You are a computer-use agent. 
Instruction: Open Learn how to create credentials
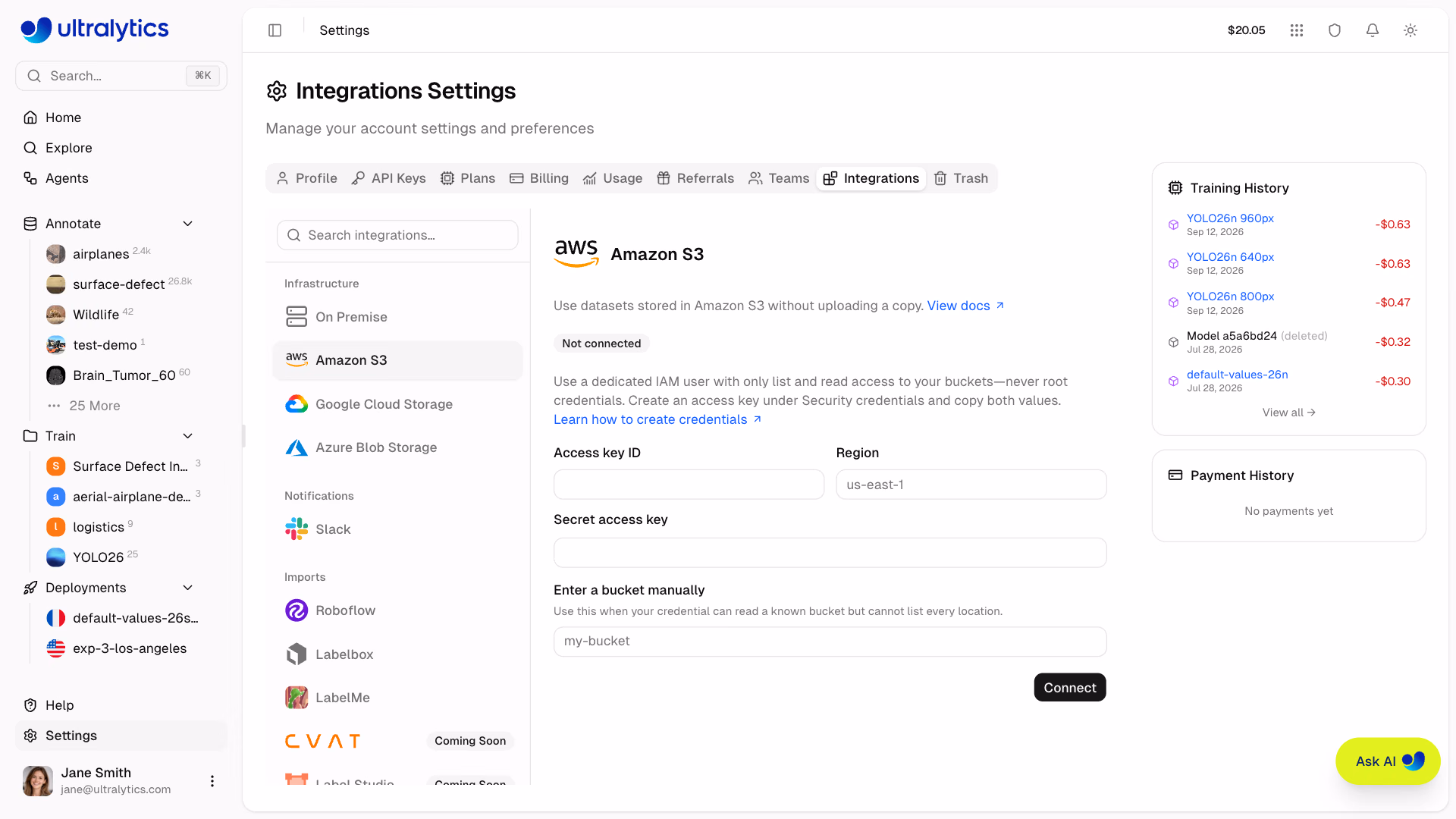pos(657,419)
